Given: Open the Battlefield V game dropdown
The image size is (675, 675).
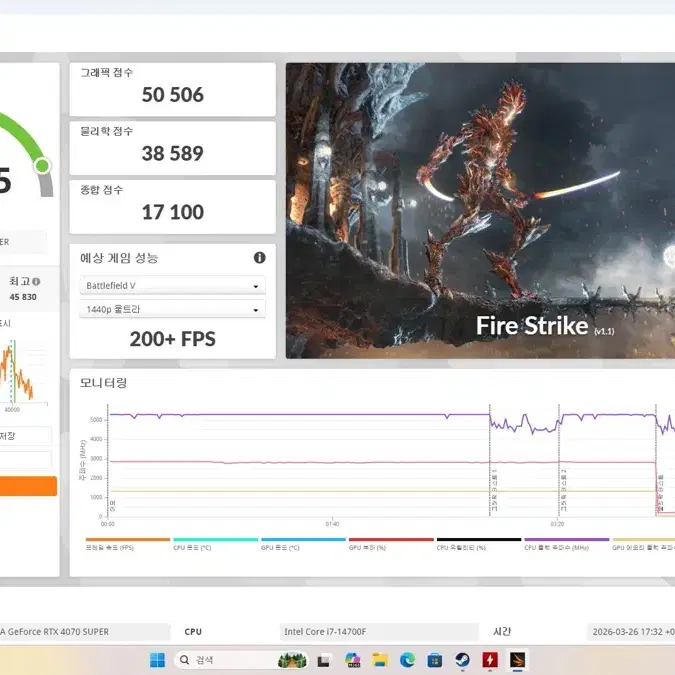Looking at the screenshot, I should tap(173, 285).
